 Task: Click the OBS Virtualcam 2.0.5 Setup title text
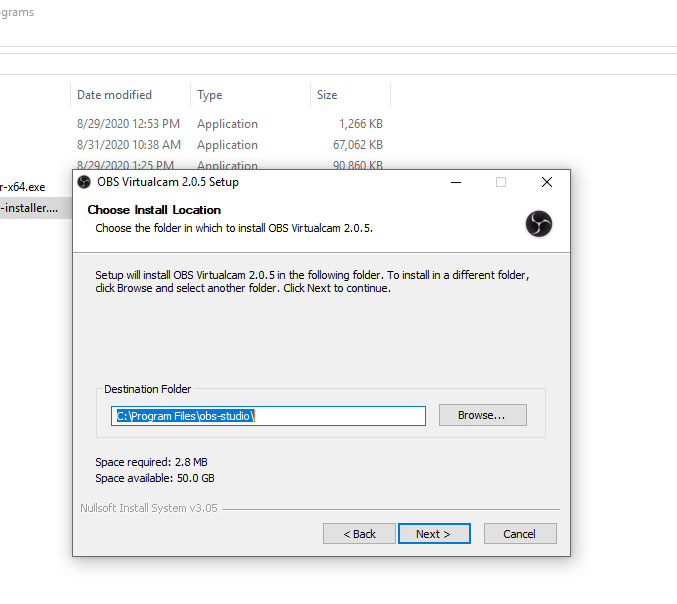pos(168,182)
